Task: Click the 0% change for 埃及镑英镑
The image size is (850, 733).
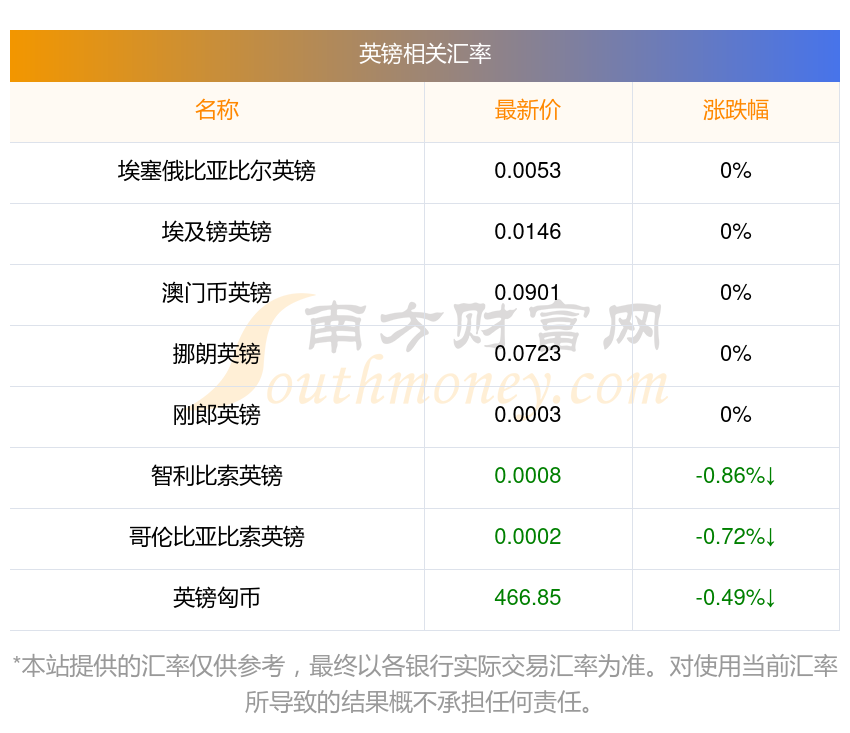Action: pyautogui.click(x=736, y=232)
